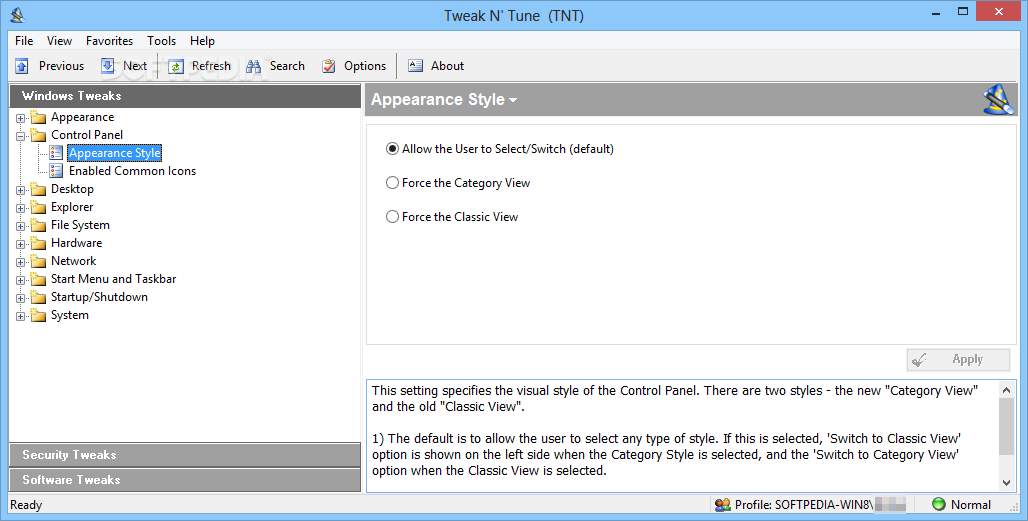Click the Network folder icon
Screen dimensions: 1028x521
pos(39,261)
